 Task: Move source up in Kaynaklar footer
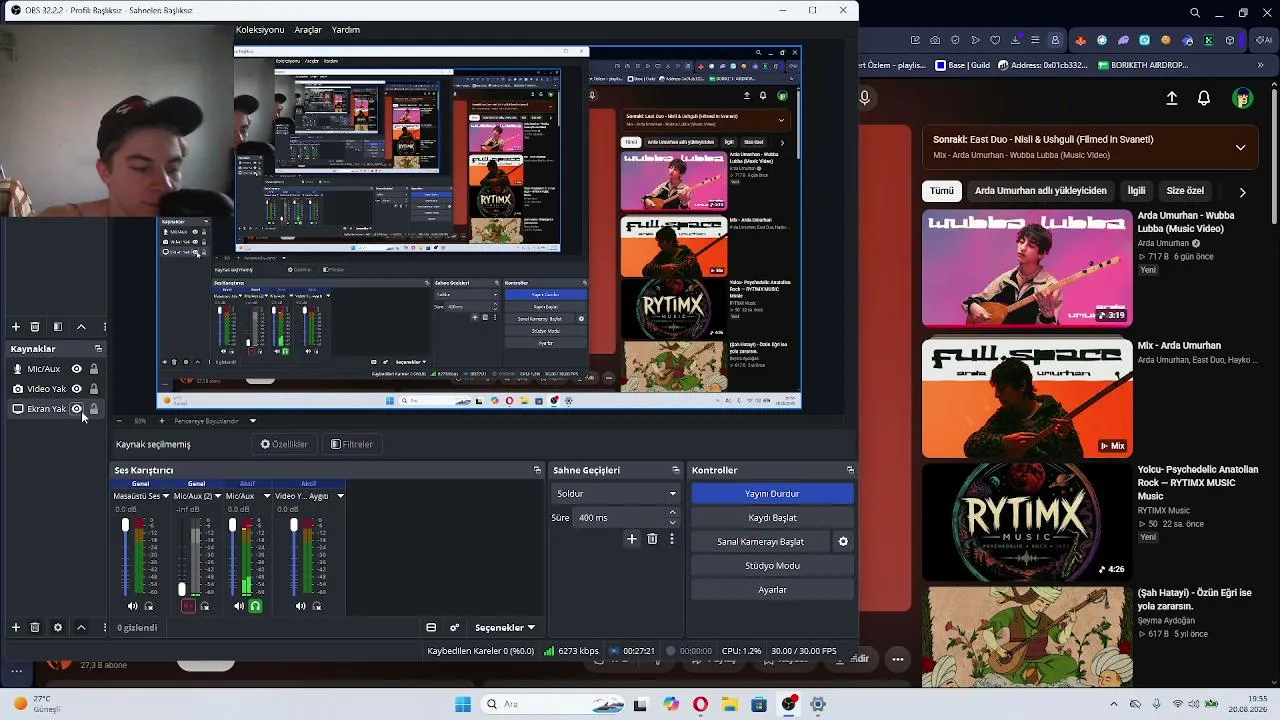(81, 627)
